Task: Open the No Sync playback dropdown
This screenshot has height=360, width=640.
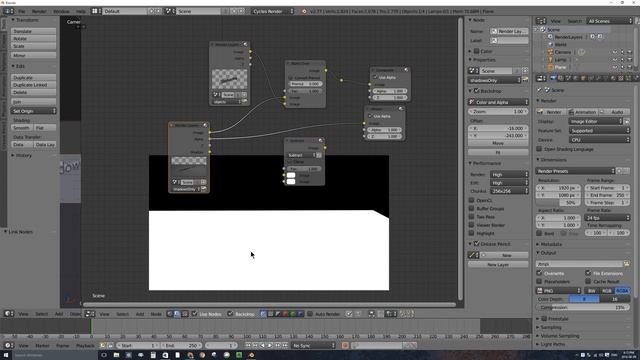Action: [313, 345]
